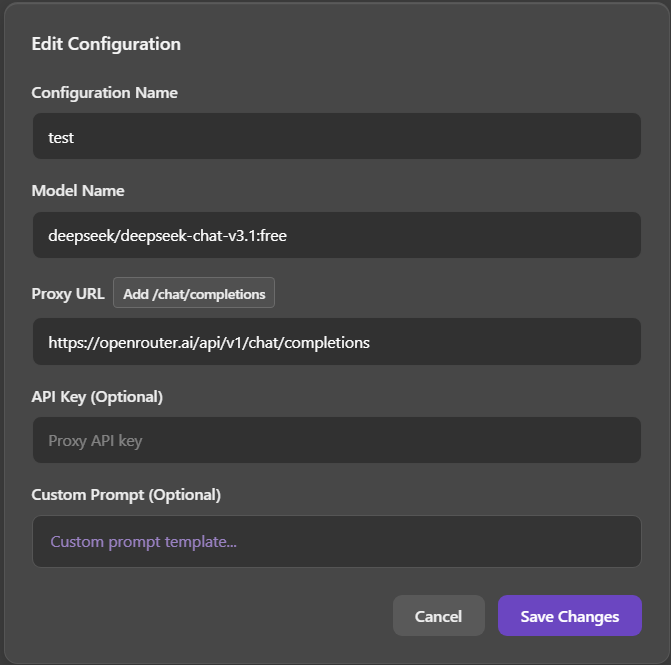Click the "Custom Prompt (Optional)" label
This screenshot has width=671, height=665.
[126, 494]
